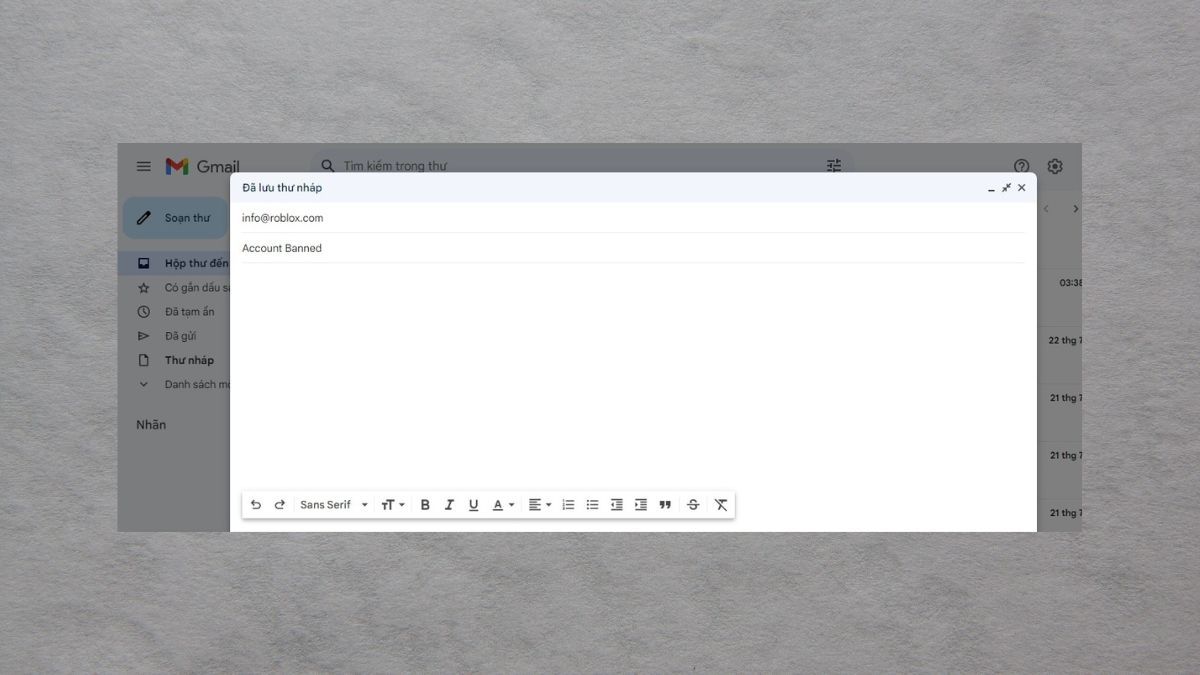Click the Gmail logo

point(202,166)
